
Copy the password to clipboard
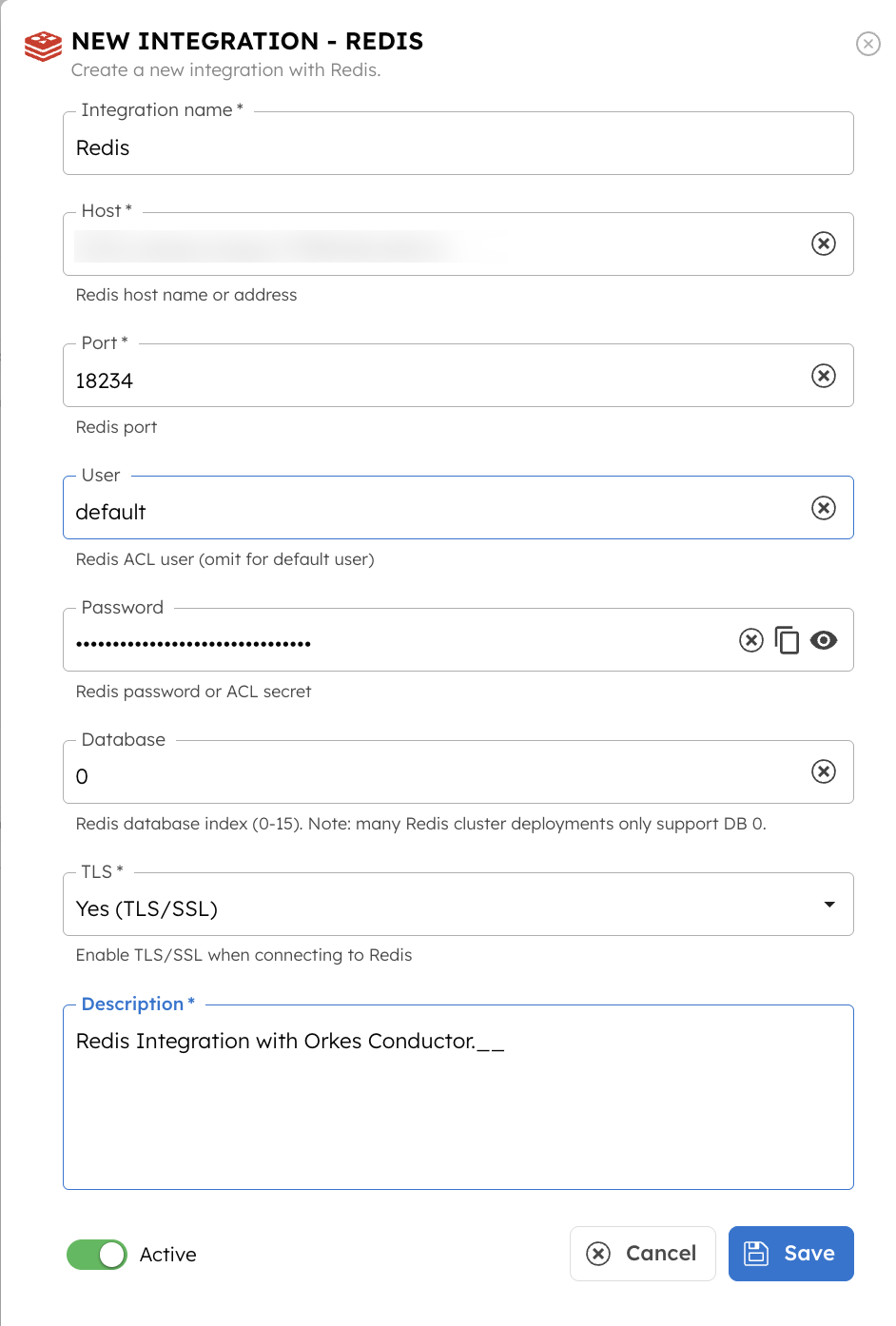[x=787, y=640]
